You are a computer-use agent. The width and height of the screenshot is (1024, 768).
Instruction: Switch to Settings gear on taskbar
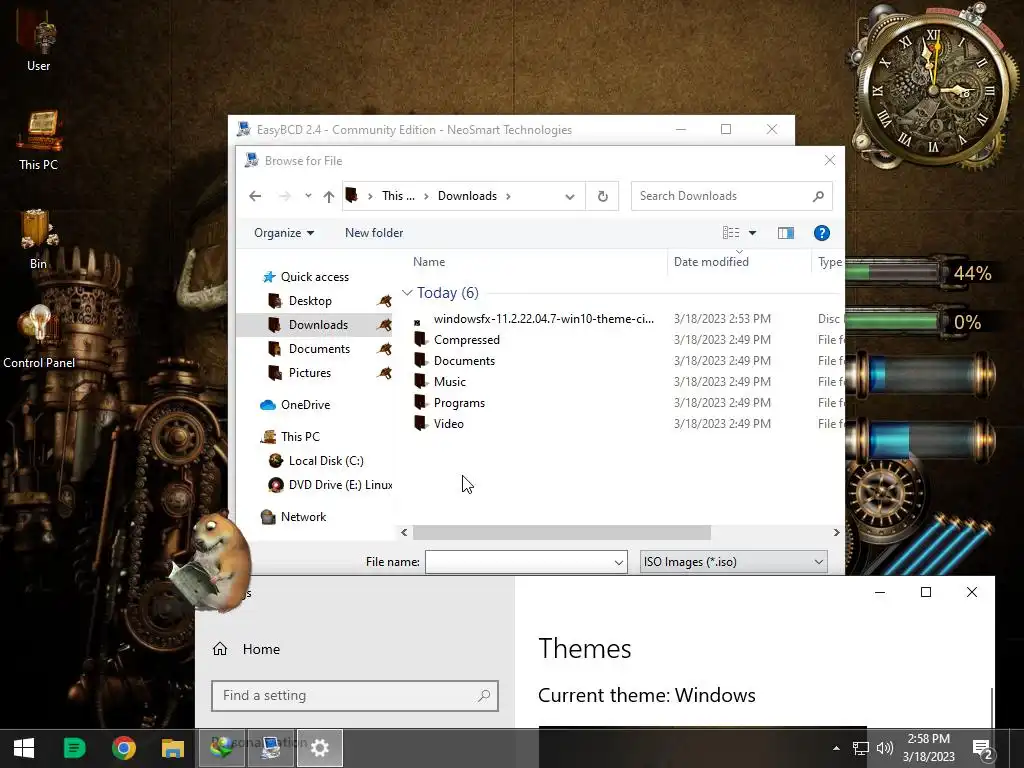[x=319, y=748]
